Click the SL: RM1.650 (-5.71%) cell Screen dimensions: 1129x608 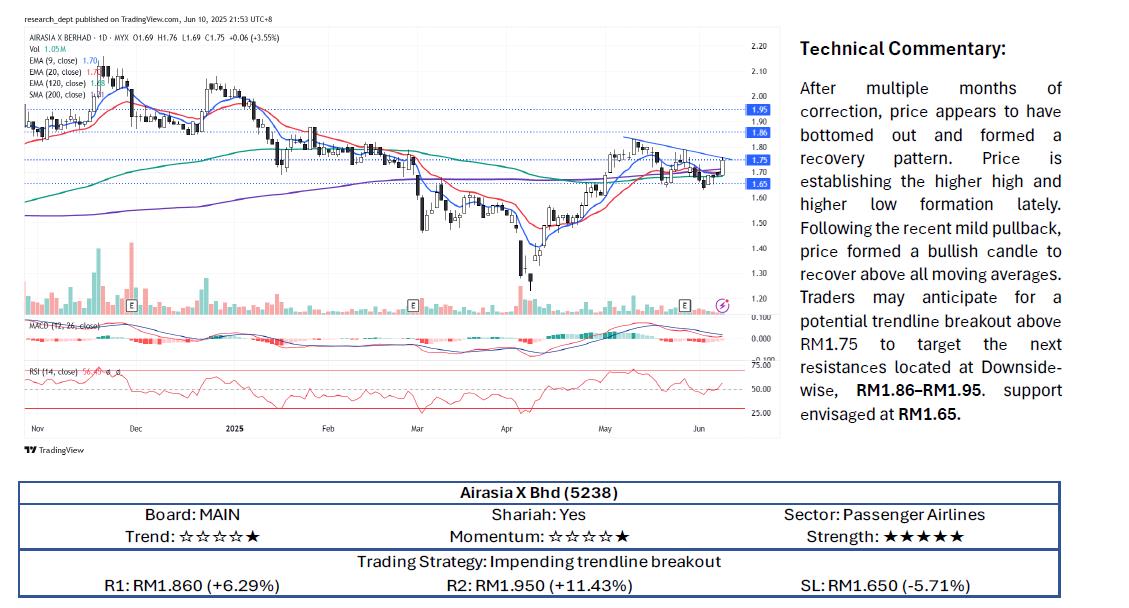[885, 586]
